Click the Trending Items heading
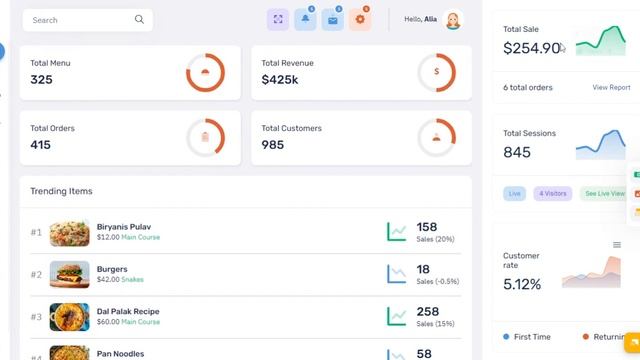 (x=61, y=191)
